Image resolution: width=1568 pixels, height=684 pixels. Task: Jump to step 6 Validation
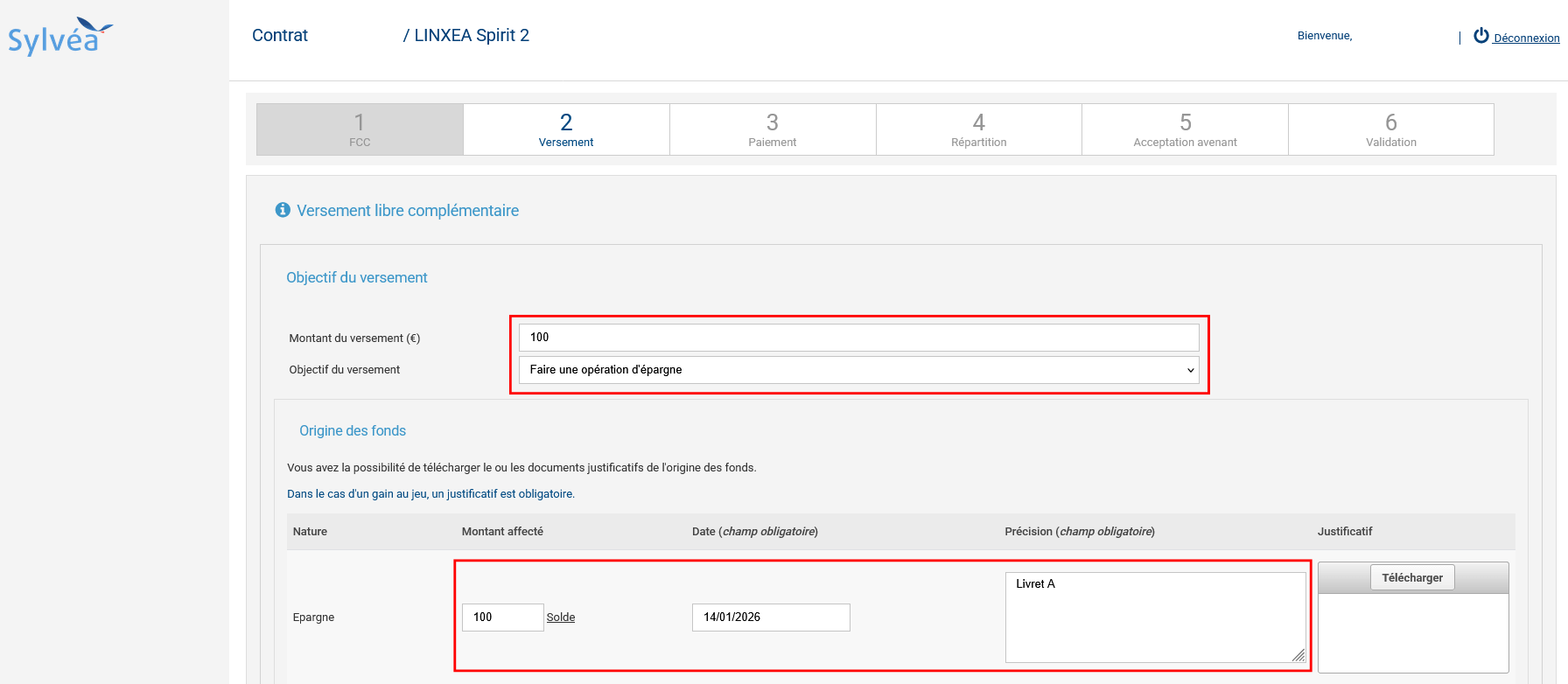(x=1390, y=129)
